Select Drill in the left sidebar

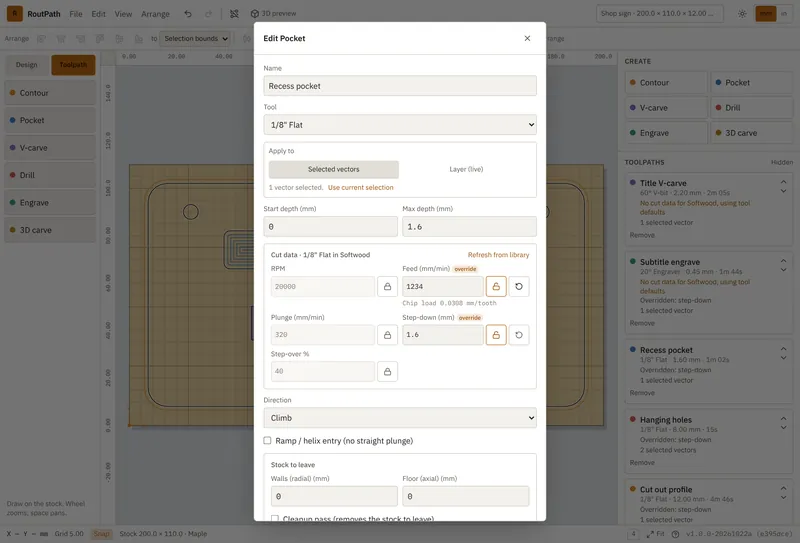50,175
